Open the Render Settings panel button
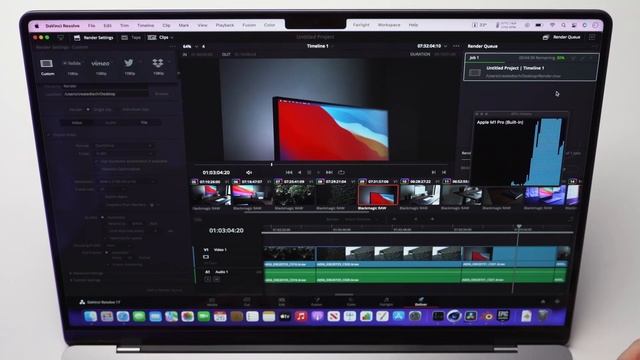The width and height of the screenshot is (640, 360). [94, 38]
